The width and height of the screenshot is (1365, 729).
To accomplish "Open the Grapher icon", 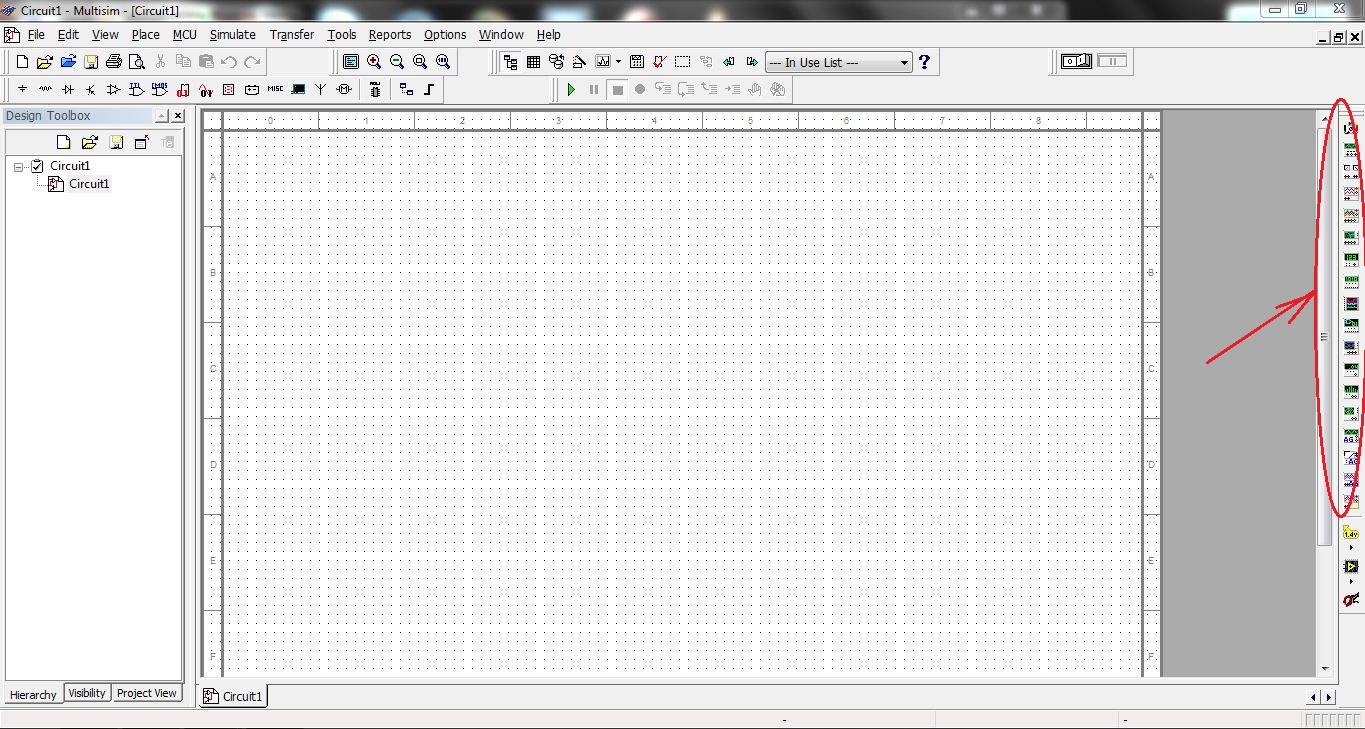I will click(x=603, y=62).
